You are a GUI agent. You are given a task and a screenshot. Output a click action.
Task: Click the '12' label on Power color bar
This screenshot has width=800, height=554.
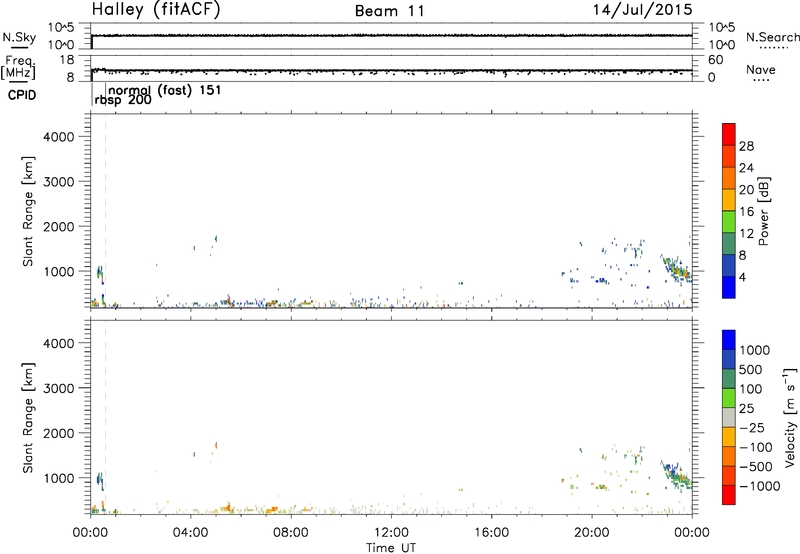point(746,234)
